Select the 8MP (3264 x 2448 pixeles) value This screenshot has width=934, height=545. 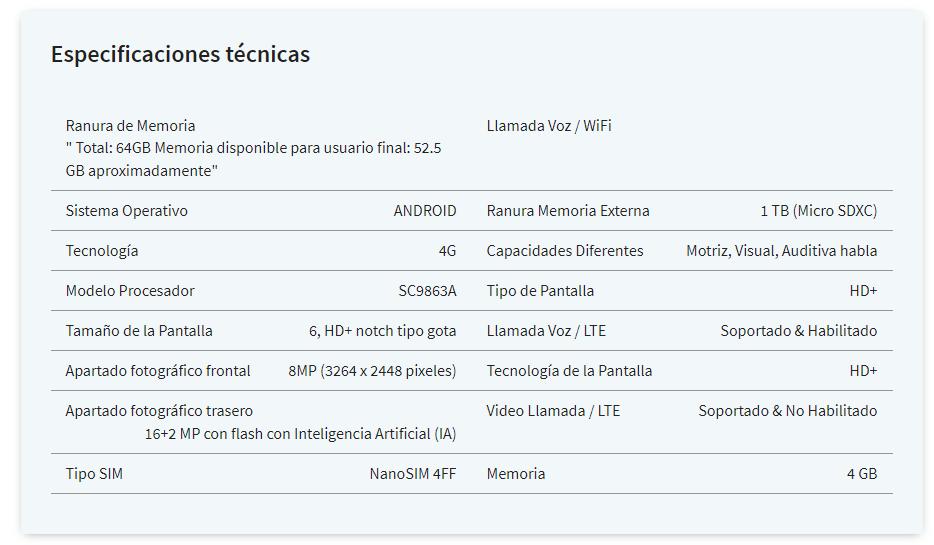pyautogui.click(x=372, y=370)
